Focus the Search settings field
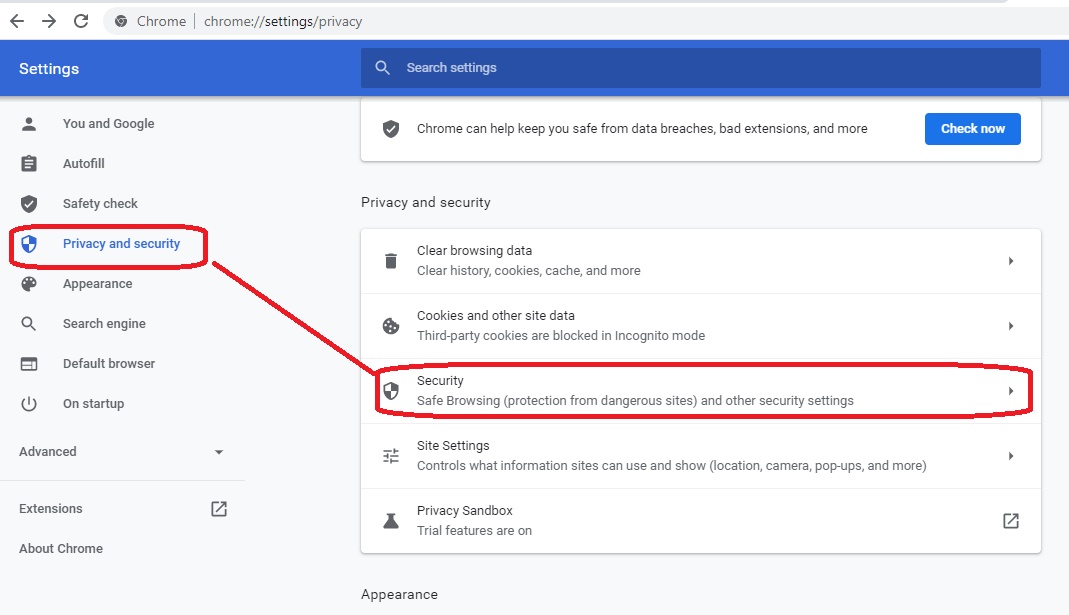The width and height of the screenshot is (1069, 615). pyautogui.click(x=701, y=68)
